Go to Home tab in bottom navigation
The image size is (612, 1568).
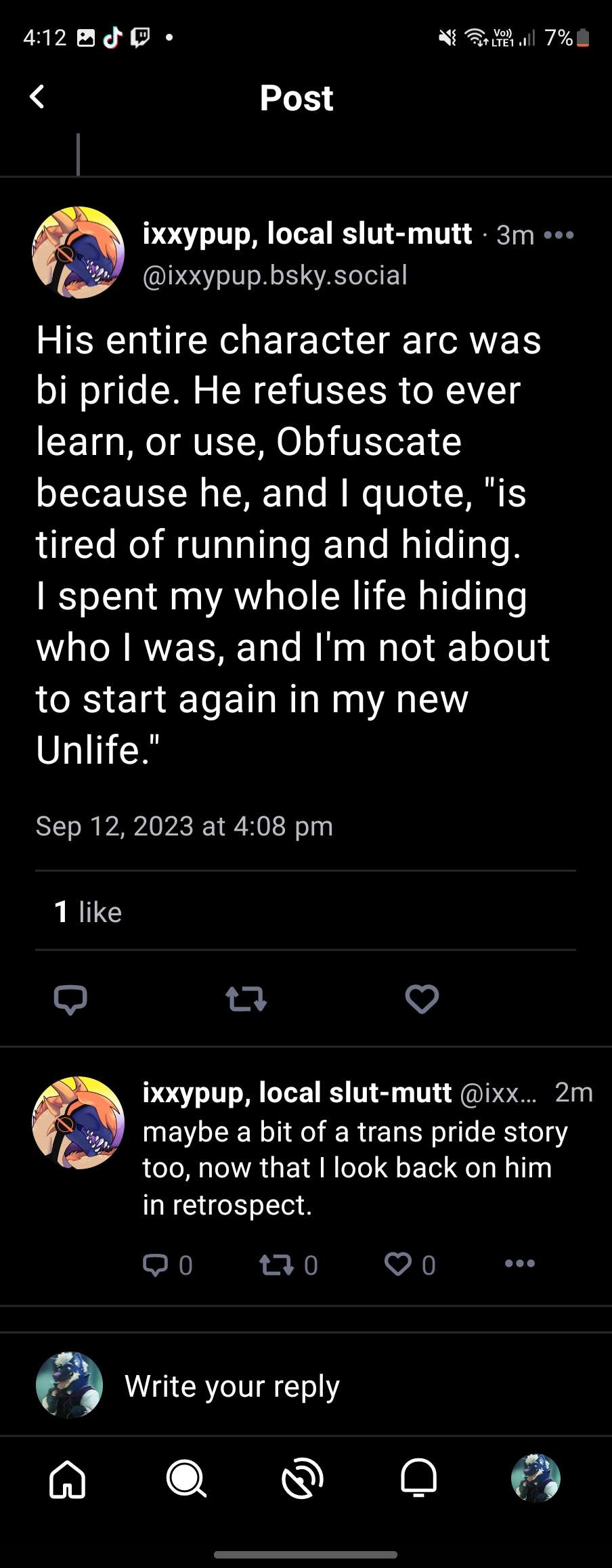68,1479
